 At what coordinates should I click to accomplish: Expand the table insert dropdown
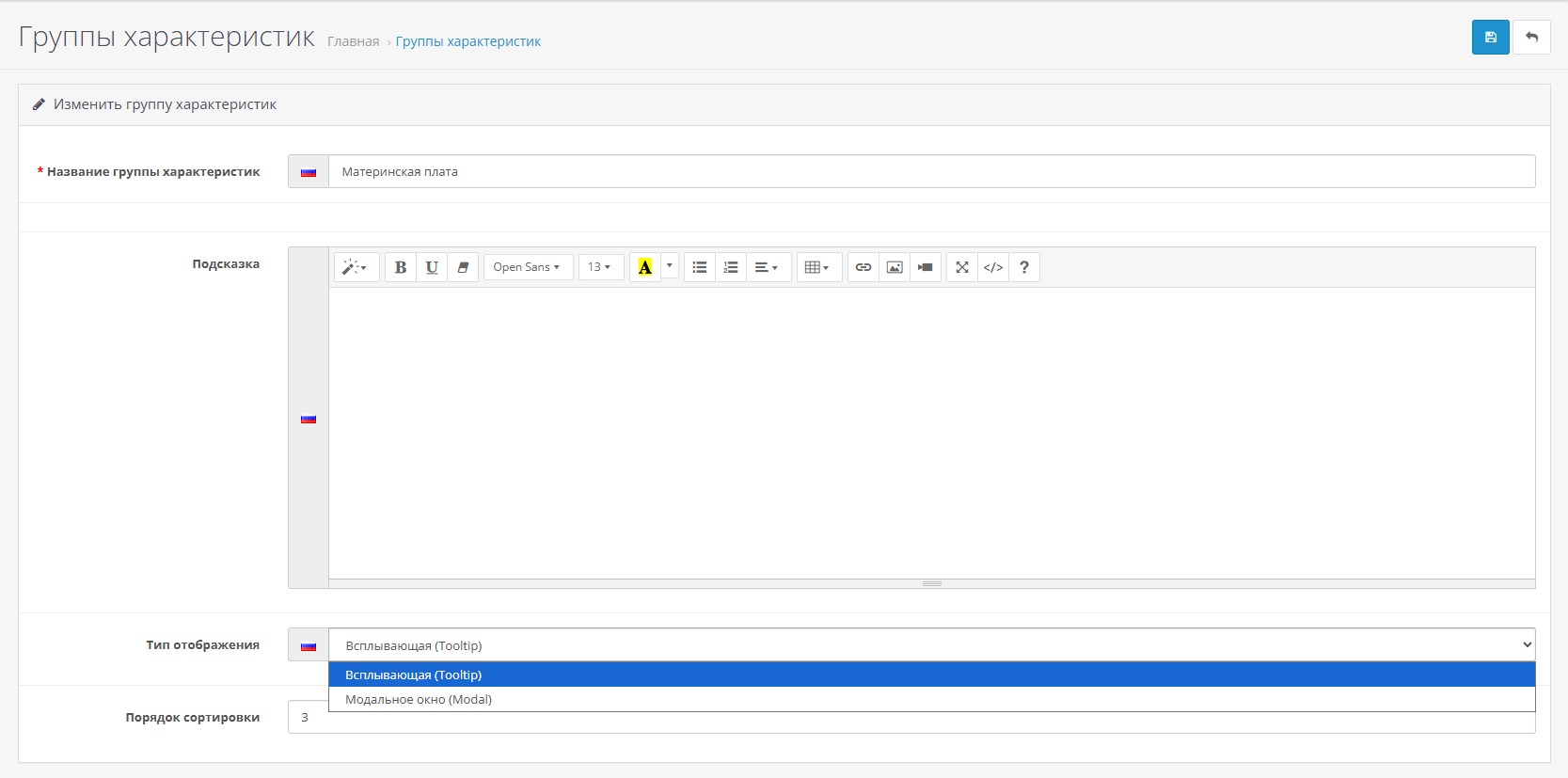click(x=816, y=267)
